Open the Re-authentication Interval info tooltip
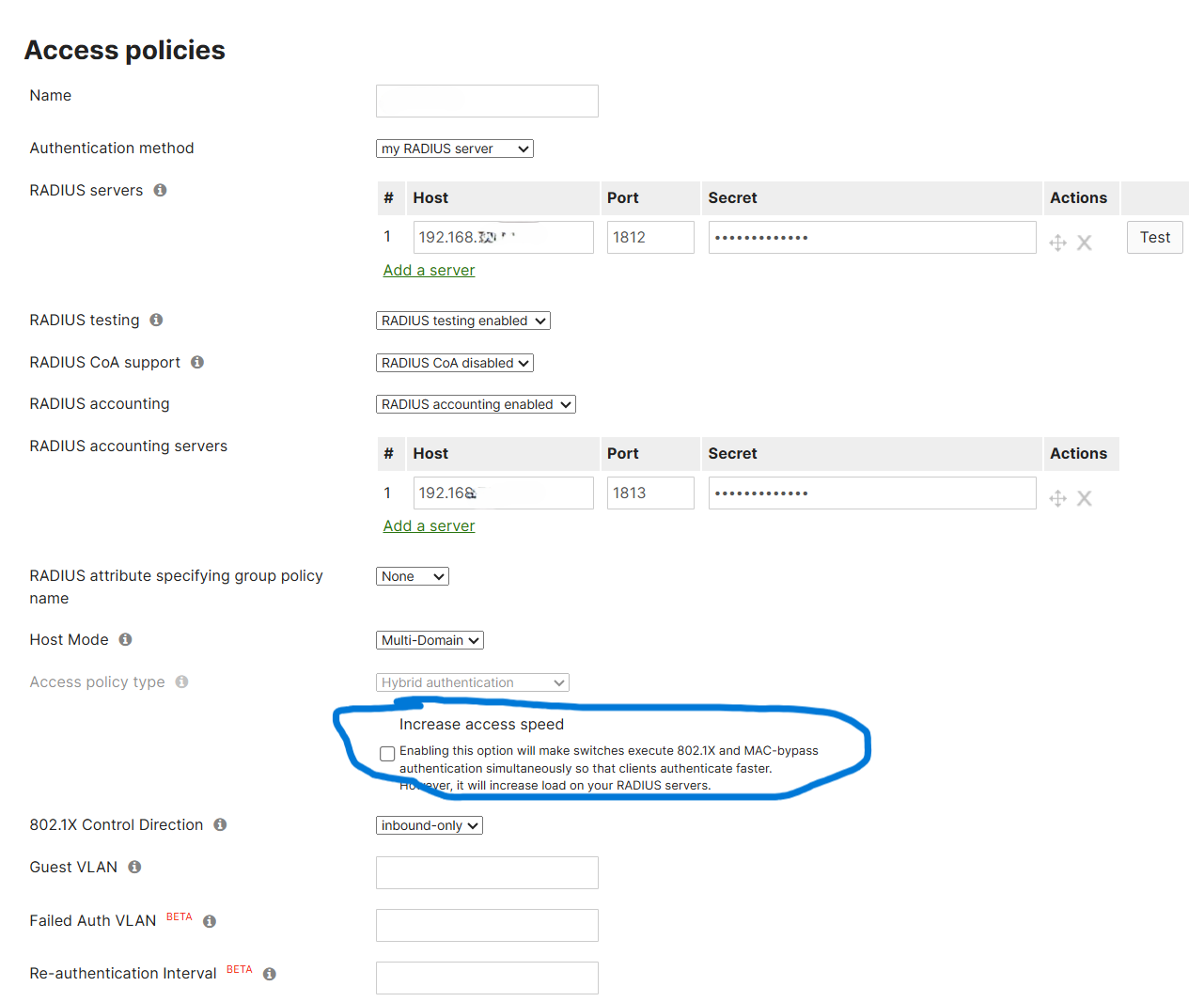 [x=269, y=974]
